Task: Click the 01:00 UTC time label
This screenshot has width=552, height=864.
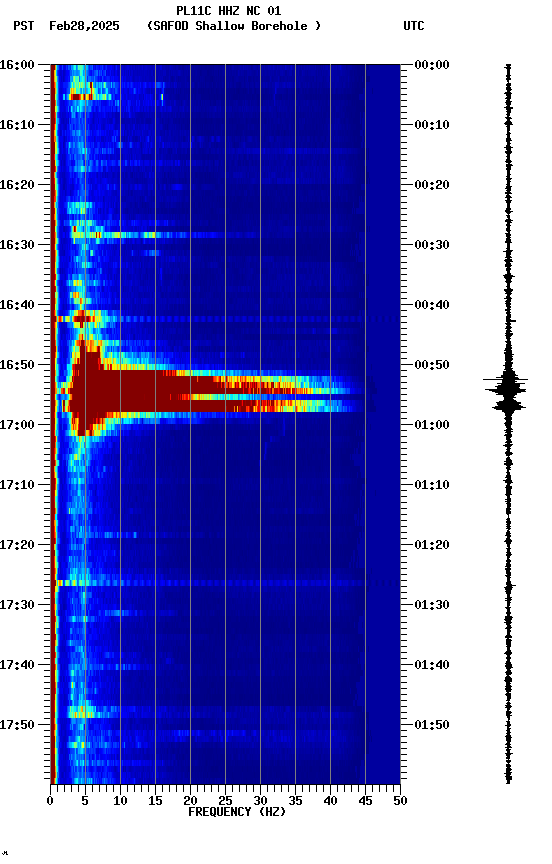Action: click(x=432, y=425)
